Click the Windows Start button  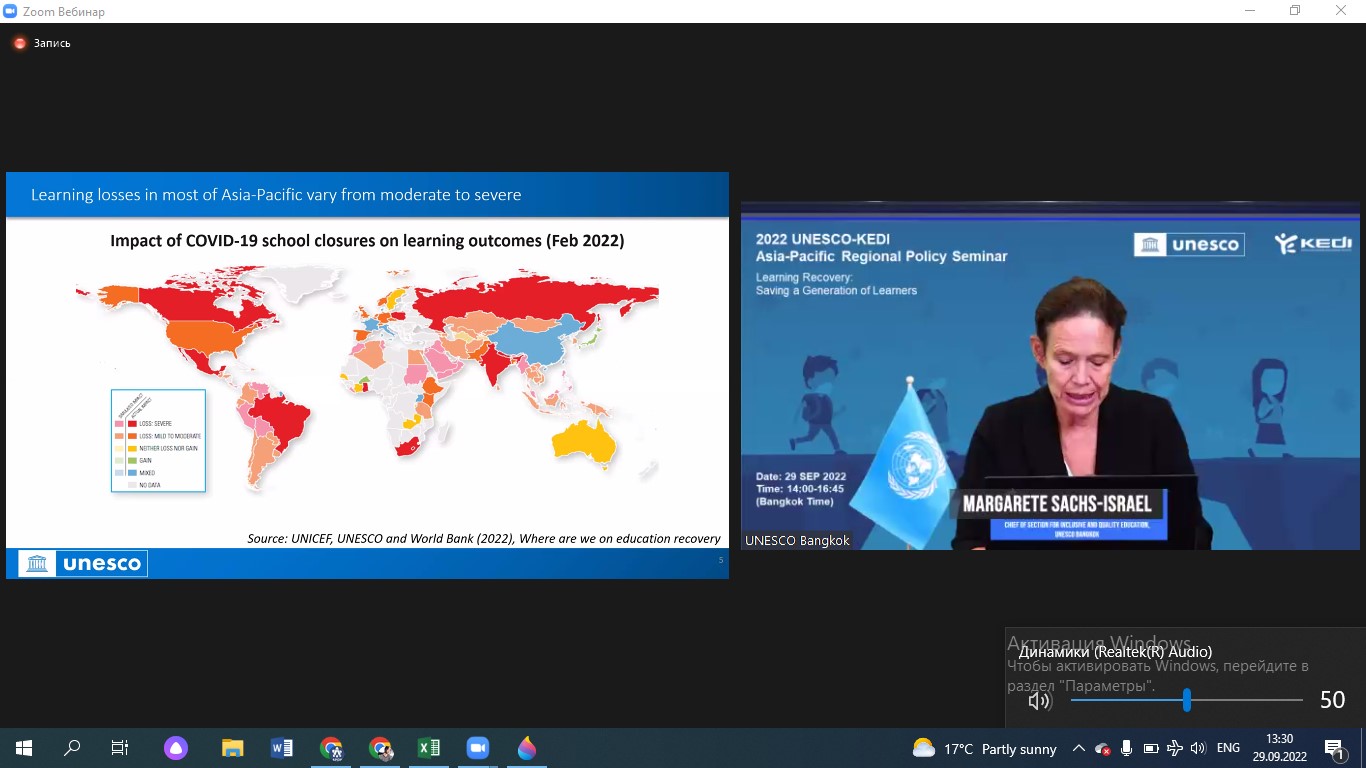[x=23, y=748]
